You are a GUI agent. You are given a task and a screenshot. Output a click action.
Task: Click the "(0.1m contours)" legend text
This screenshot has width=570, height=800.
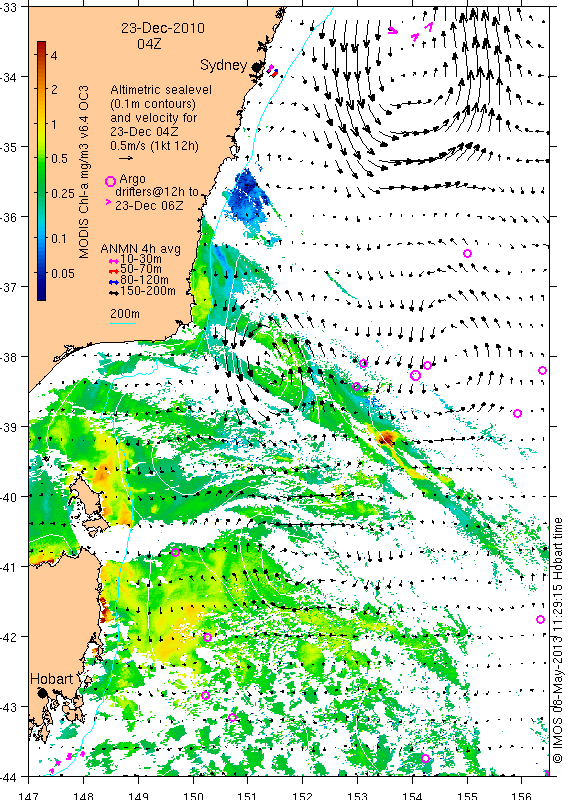tap(153, 104)
